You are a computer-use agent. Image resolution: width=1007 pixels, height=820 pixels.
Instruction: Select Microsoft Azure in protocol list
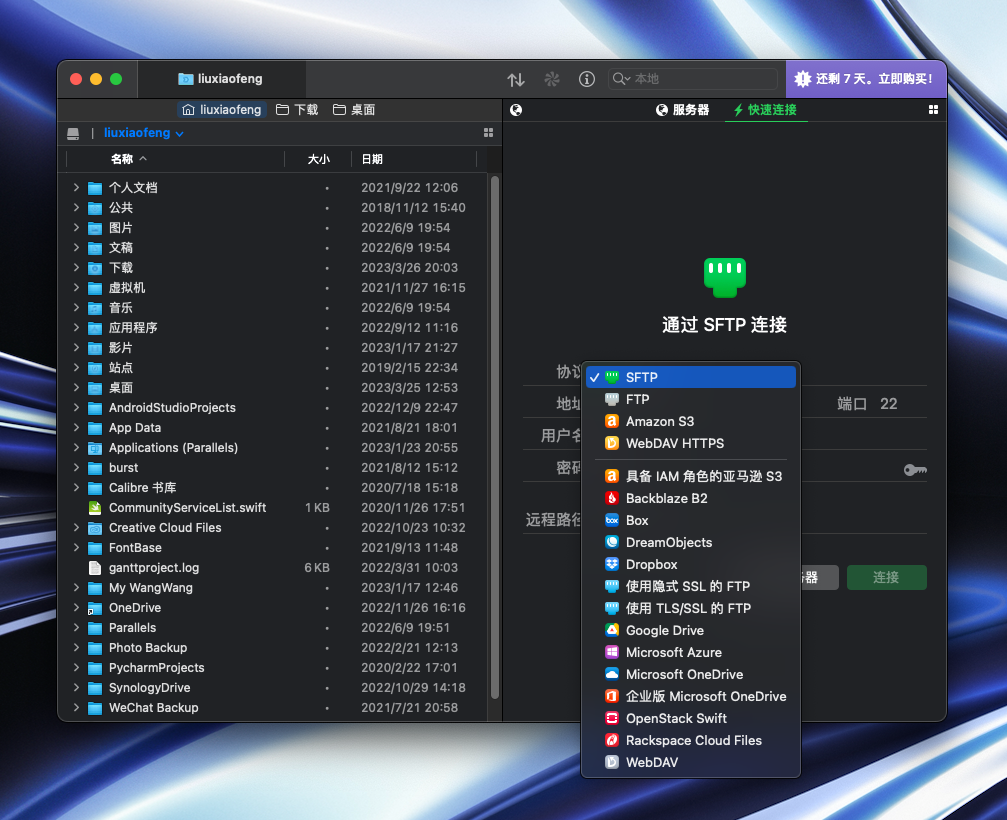(x=691, y=652)
